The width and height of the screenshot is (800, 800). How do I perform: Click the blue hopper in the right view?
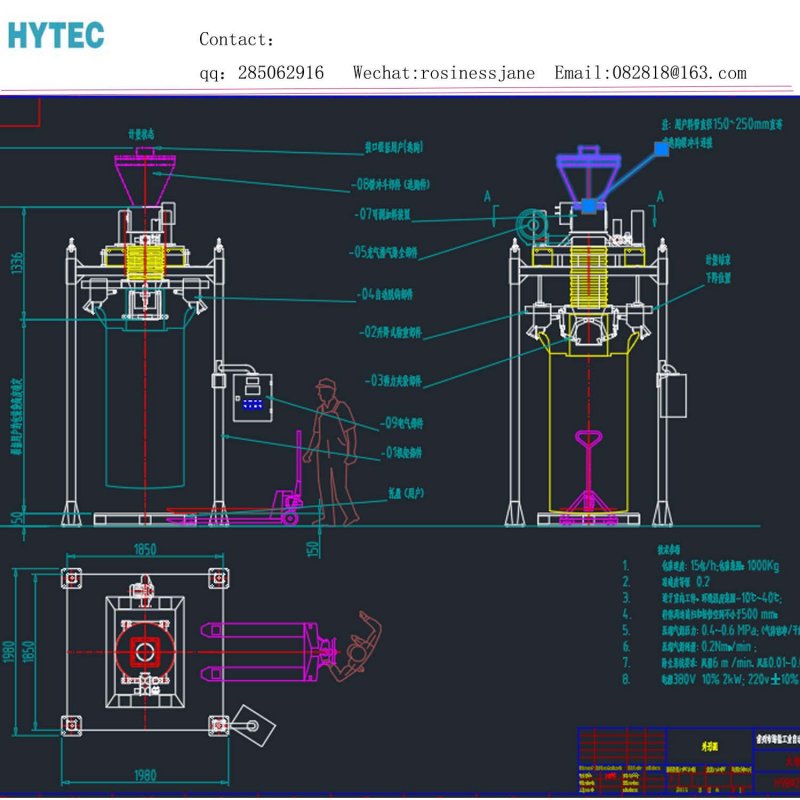click(x=588, y=177)
